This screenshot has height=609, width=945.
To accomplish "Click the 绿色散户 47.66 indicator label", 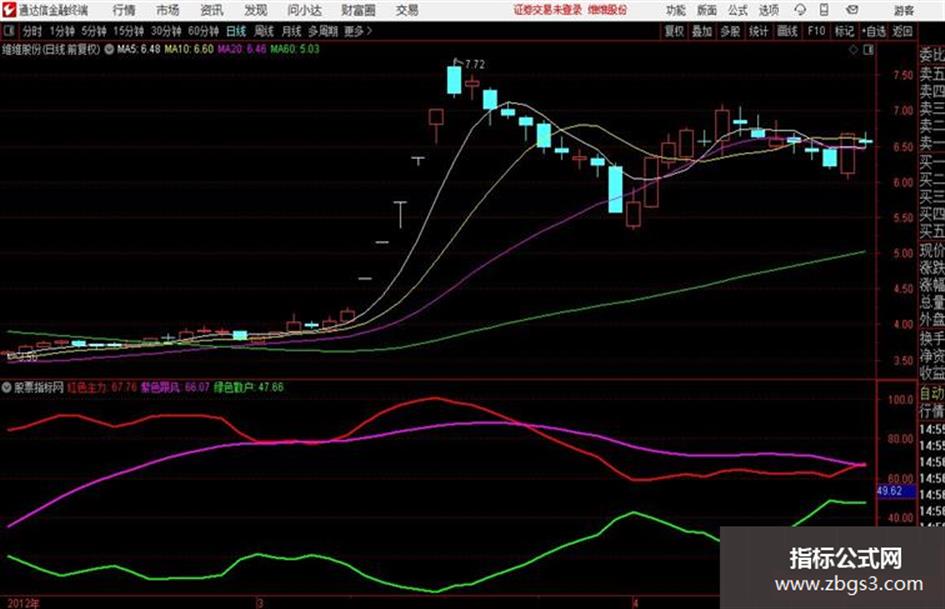I will click(x=248, y=387).
